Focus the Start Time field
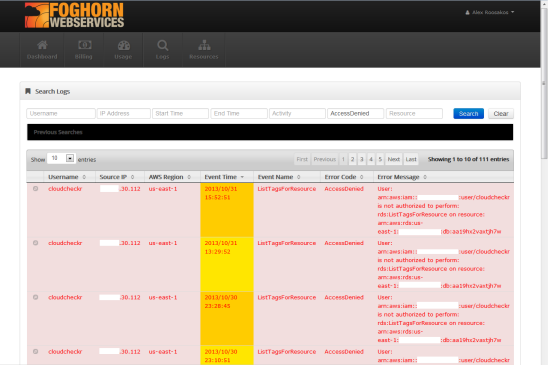Image resolution: width=550 pixels, height=365 pixels. (x=180, y=114)
